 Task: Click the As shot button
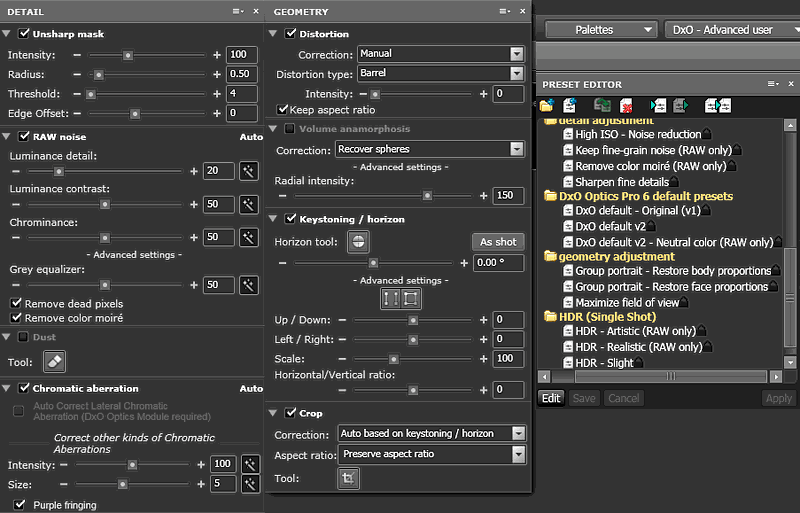coord(498,242)
